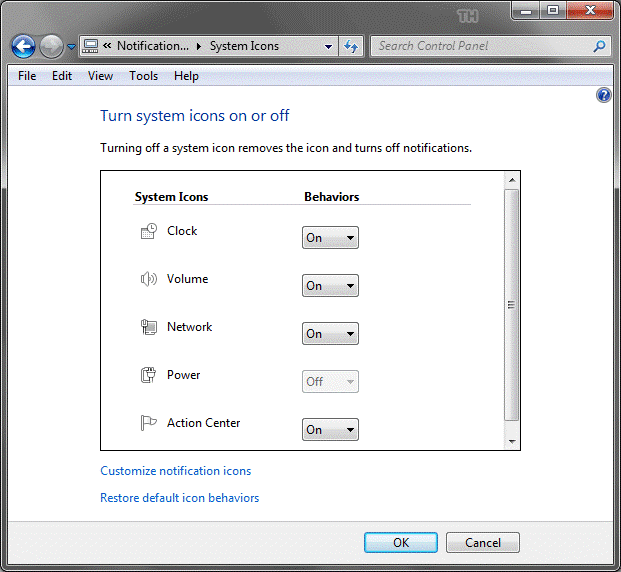Click the blue Help question mark icon
621x572 pixels.
point(604,95)
